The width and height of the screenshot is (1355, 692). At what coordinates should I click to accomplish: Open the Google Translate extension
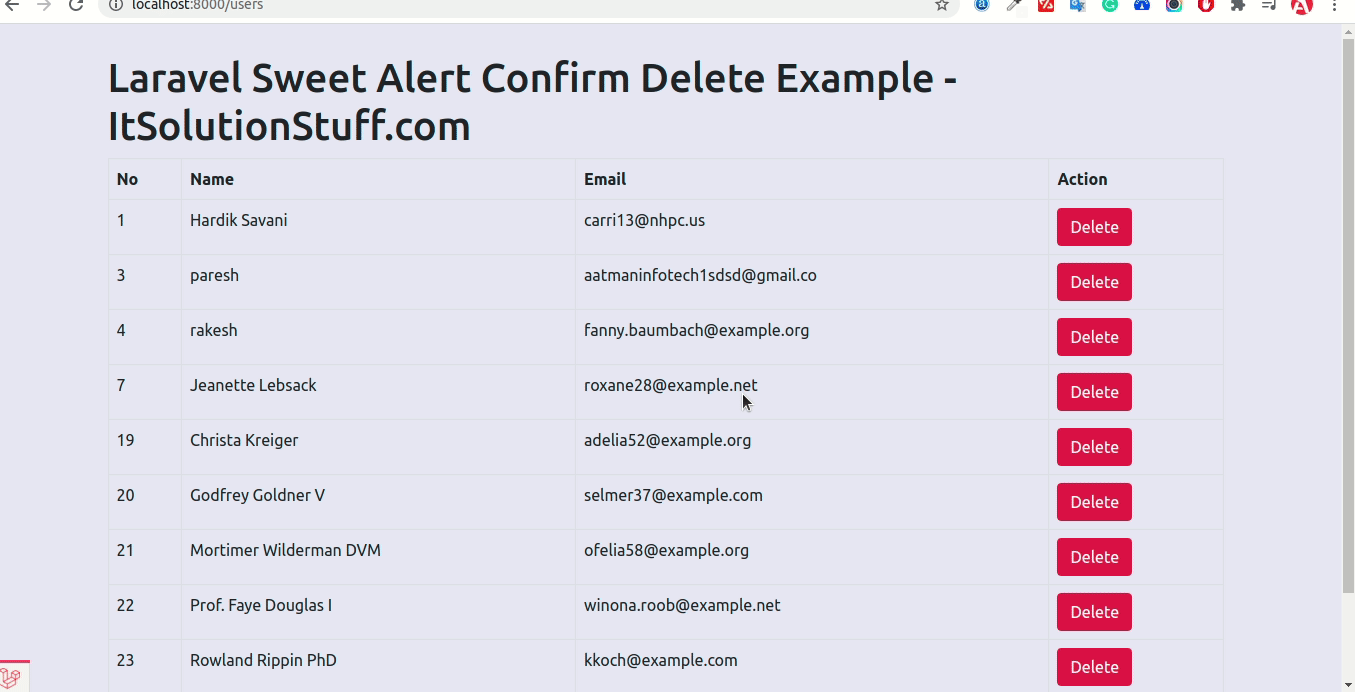pyautogui.click(x=1078, y=6)
